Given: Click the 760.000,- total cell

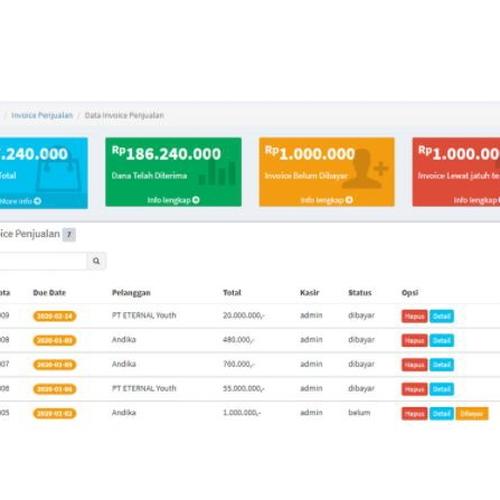Looking at the screenshot, I should click(238, 364).
